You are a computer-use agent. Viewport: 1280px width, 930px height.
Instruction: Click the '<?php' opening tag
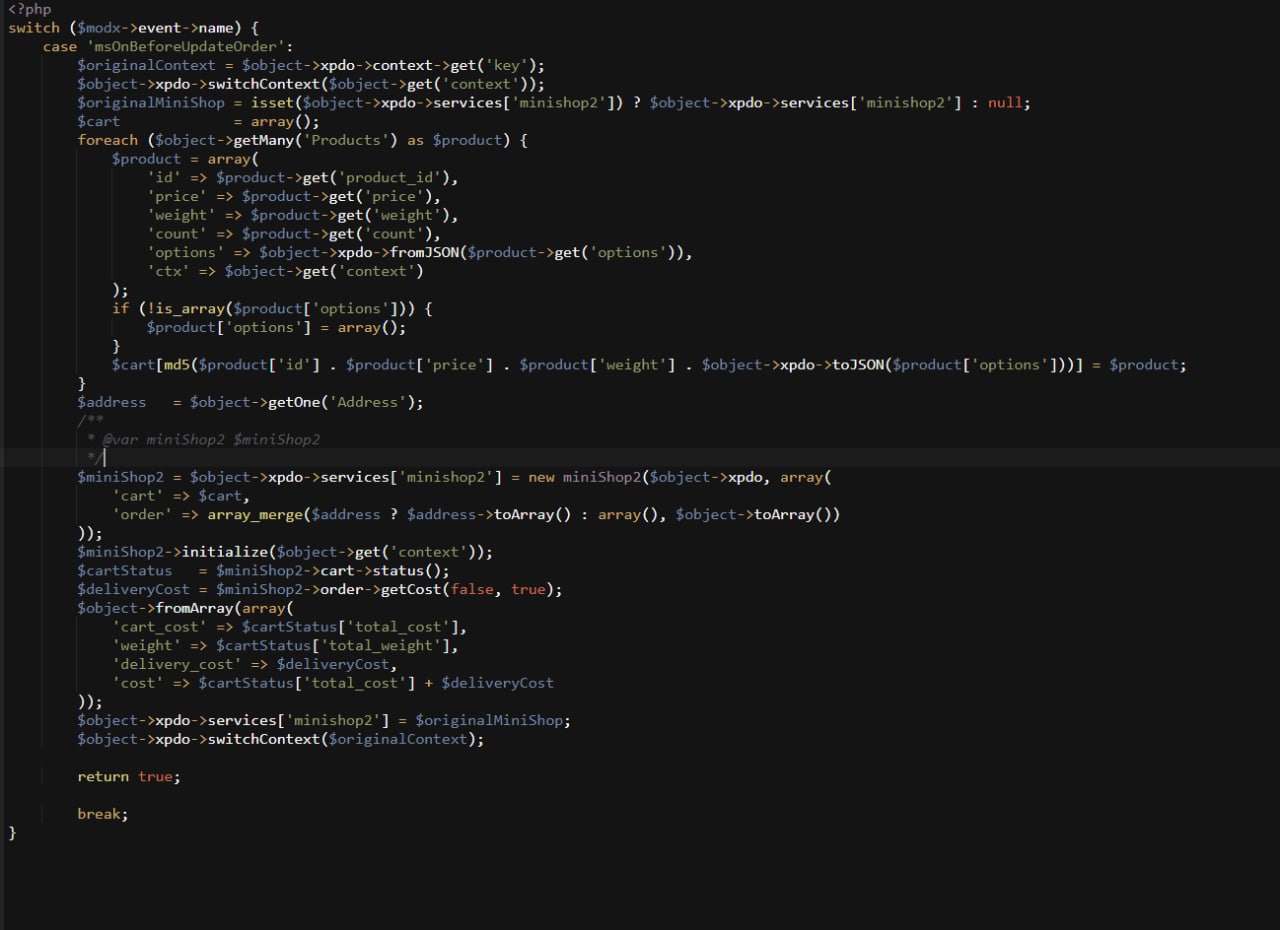[30, 9]
